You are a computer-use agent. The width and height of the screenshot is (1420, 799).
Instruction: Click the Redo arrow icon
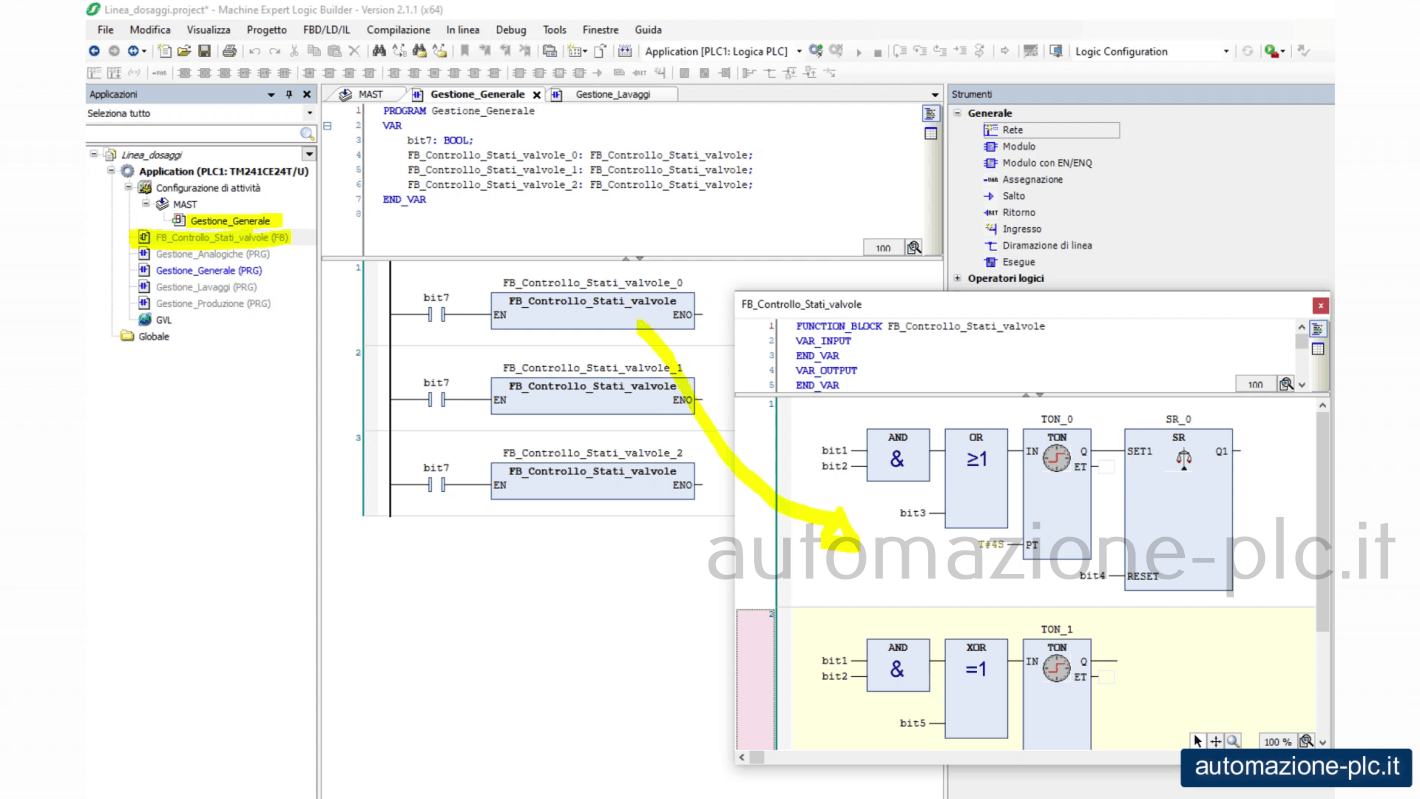point(274,51)
